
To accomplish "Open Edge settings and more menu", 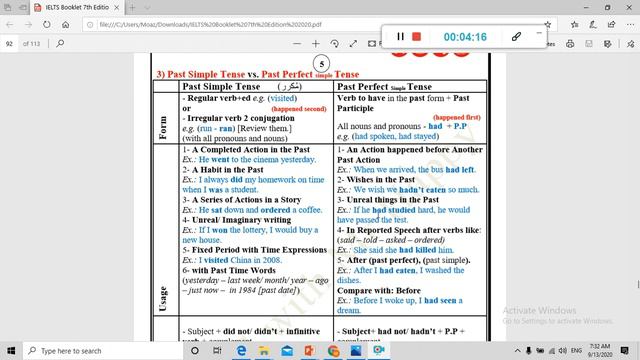I will [630, 24].
